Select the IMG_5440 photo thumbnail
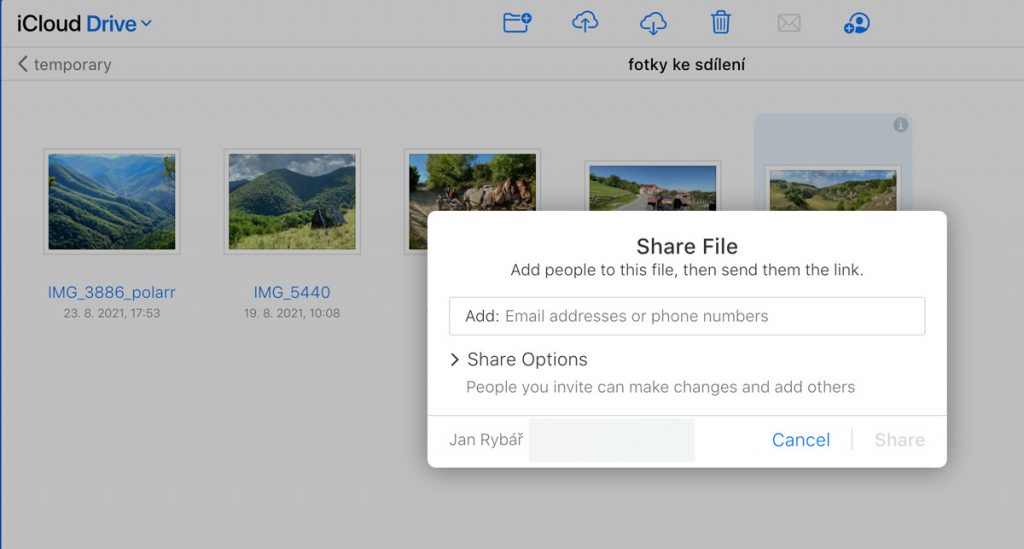The image size is (1024, 549). [x=292, y=201]
